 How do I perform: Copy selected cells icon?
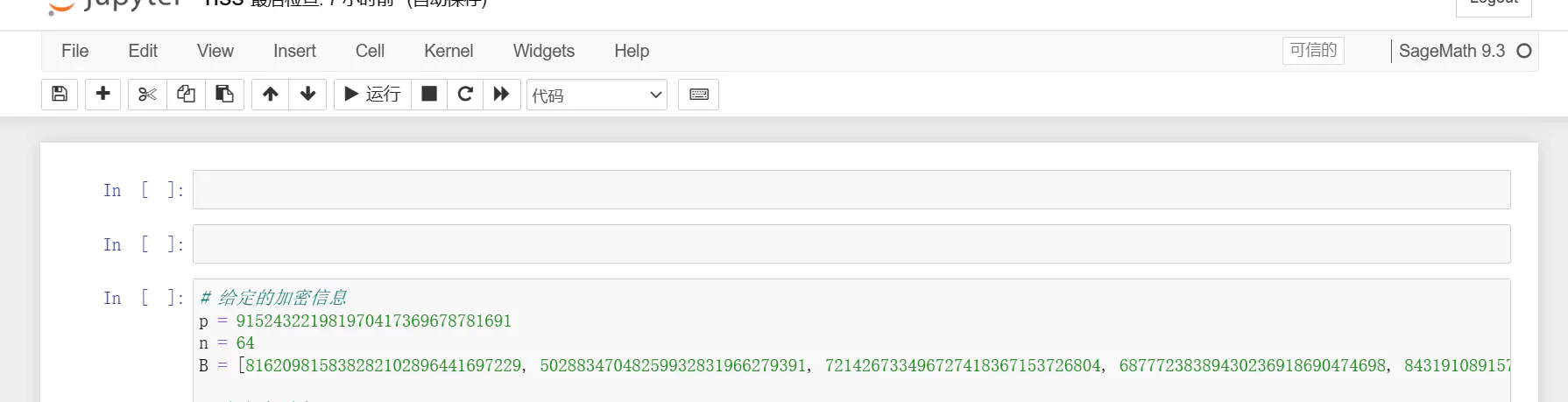(x=186, y=94)
